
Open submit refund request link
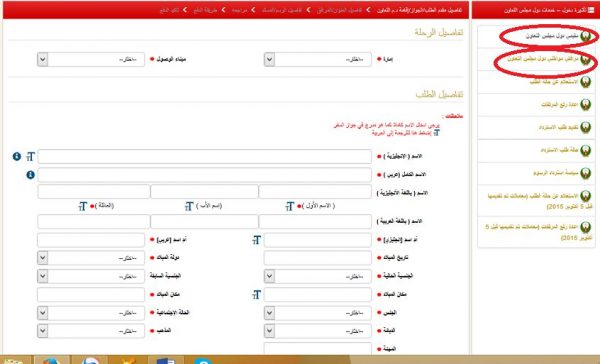point(558,127)
